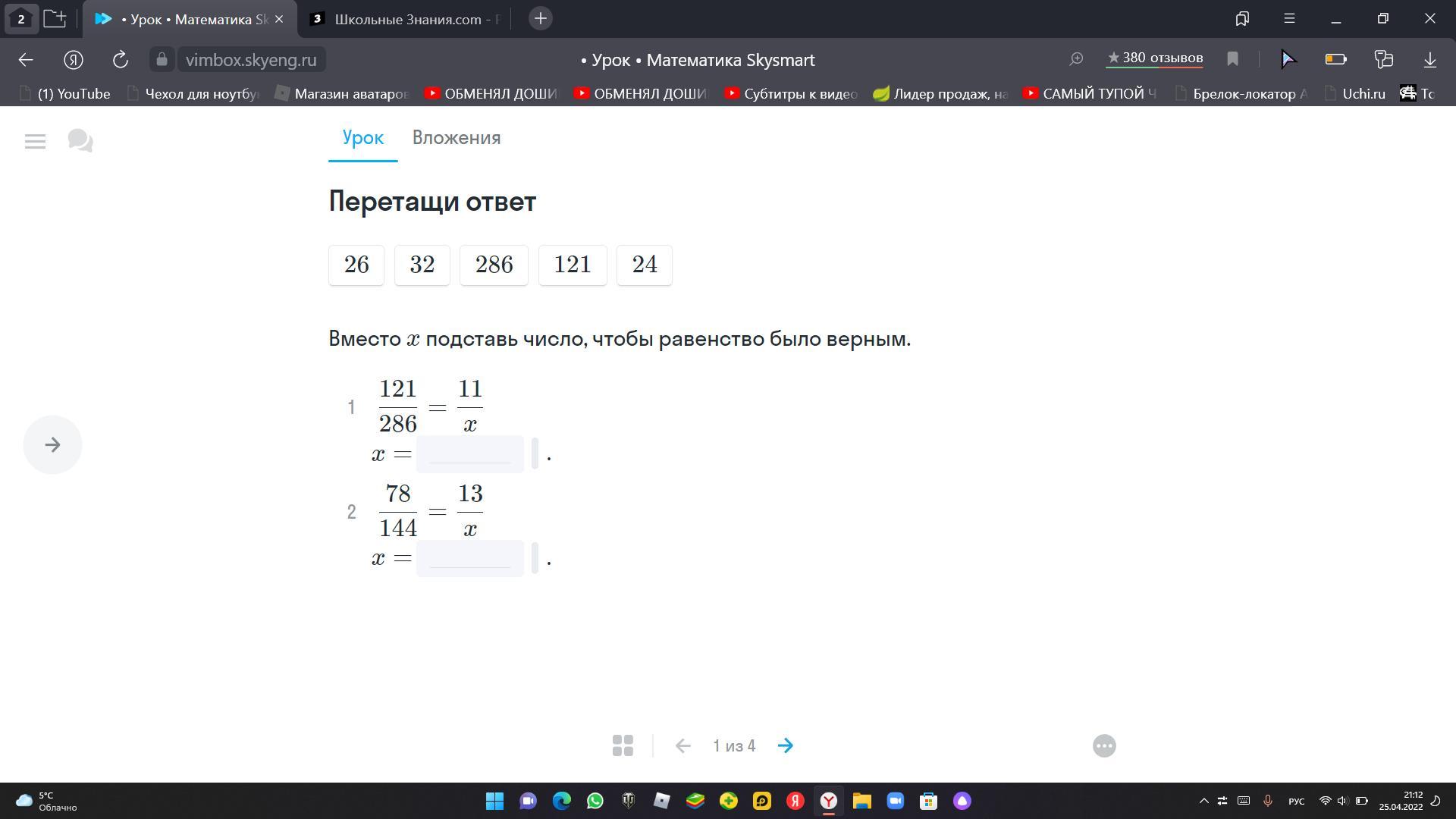Select the Урок tab

(362, 138)
